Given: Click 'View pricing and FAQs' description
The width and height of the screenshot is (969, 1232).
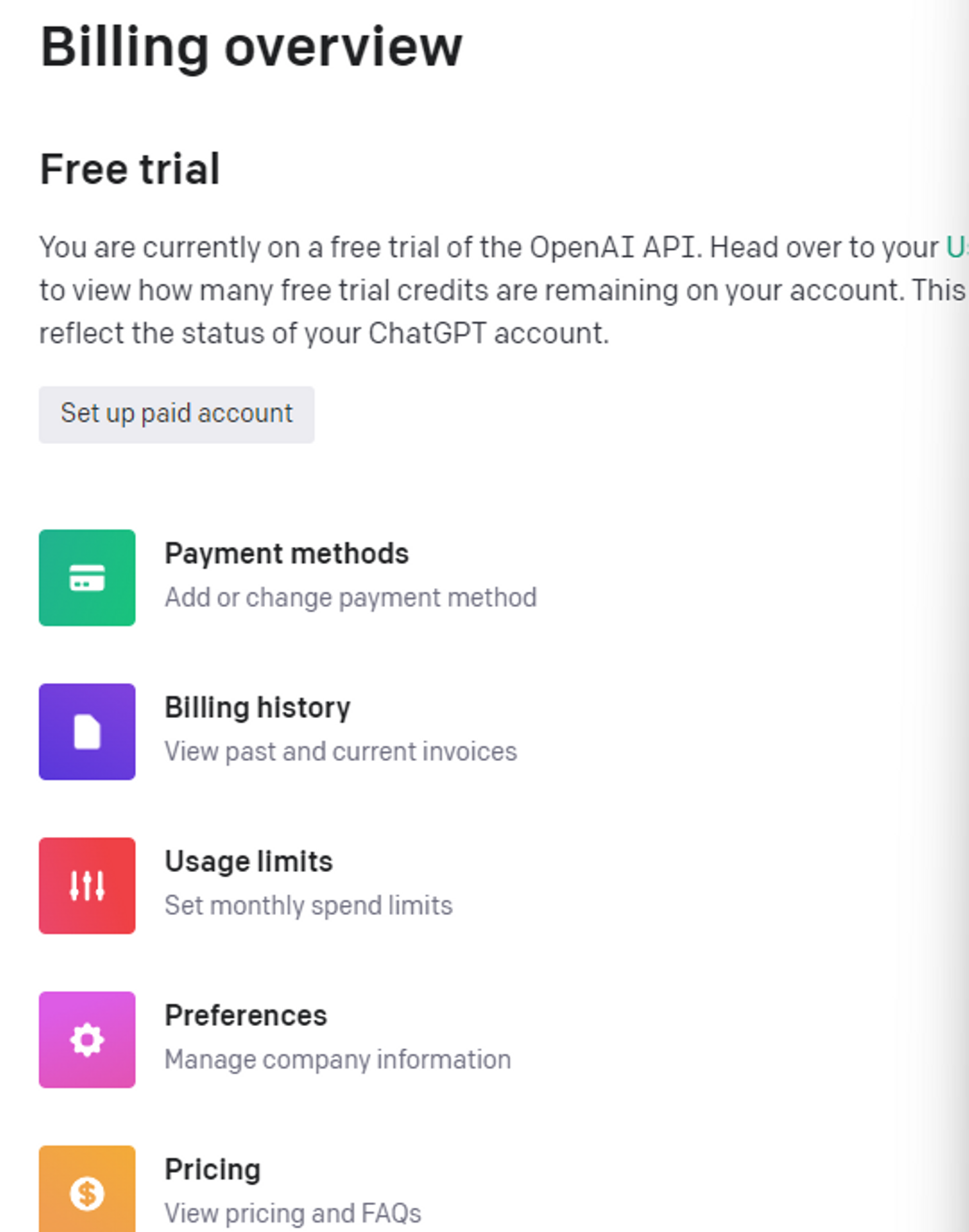Looking at the screenshot, I should 293,1214.
